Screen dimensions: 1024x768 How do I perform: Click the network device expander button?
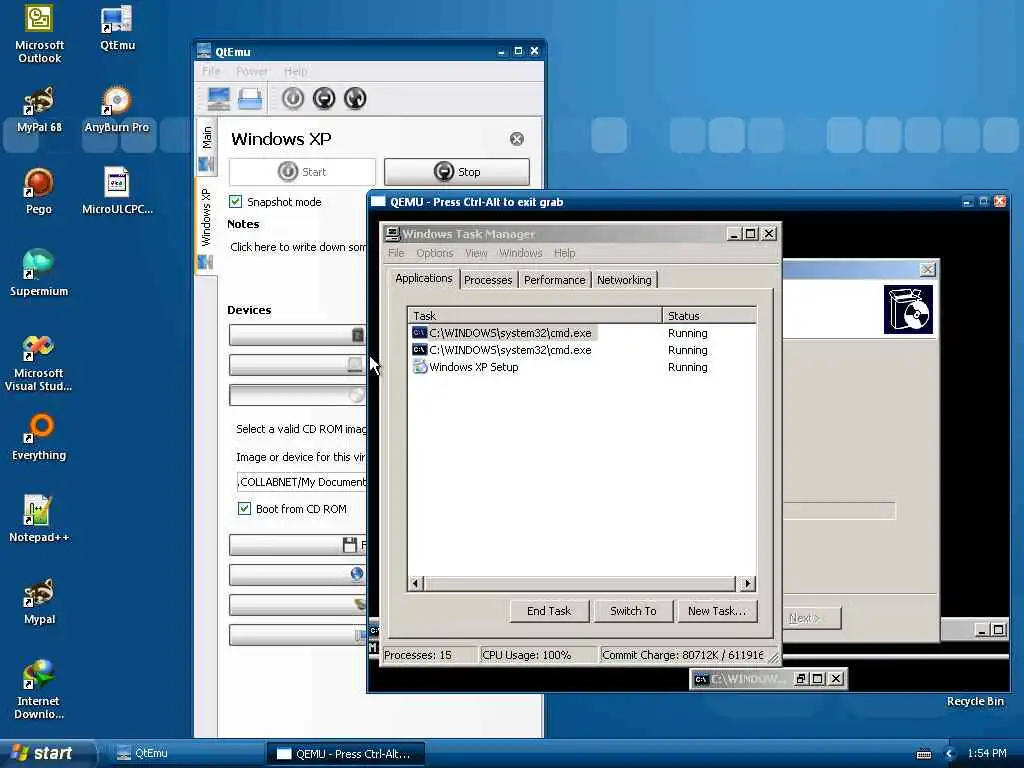[x=298, y=575]
